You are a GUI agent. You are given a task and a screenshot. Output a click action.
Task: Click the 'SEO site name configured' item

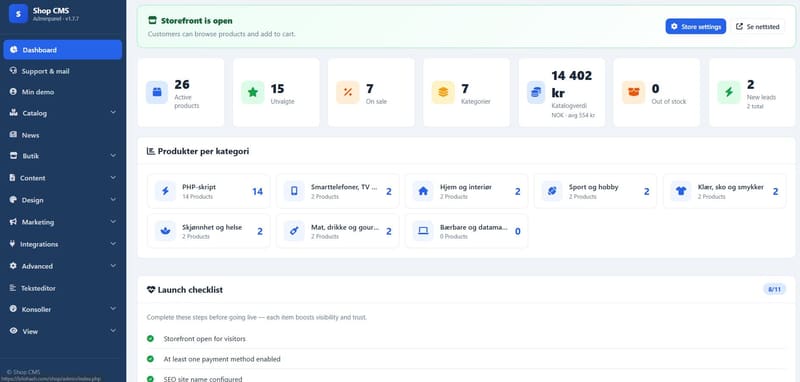[203, 379]
